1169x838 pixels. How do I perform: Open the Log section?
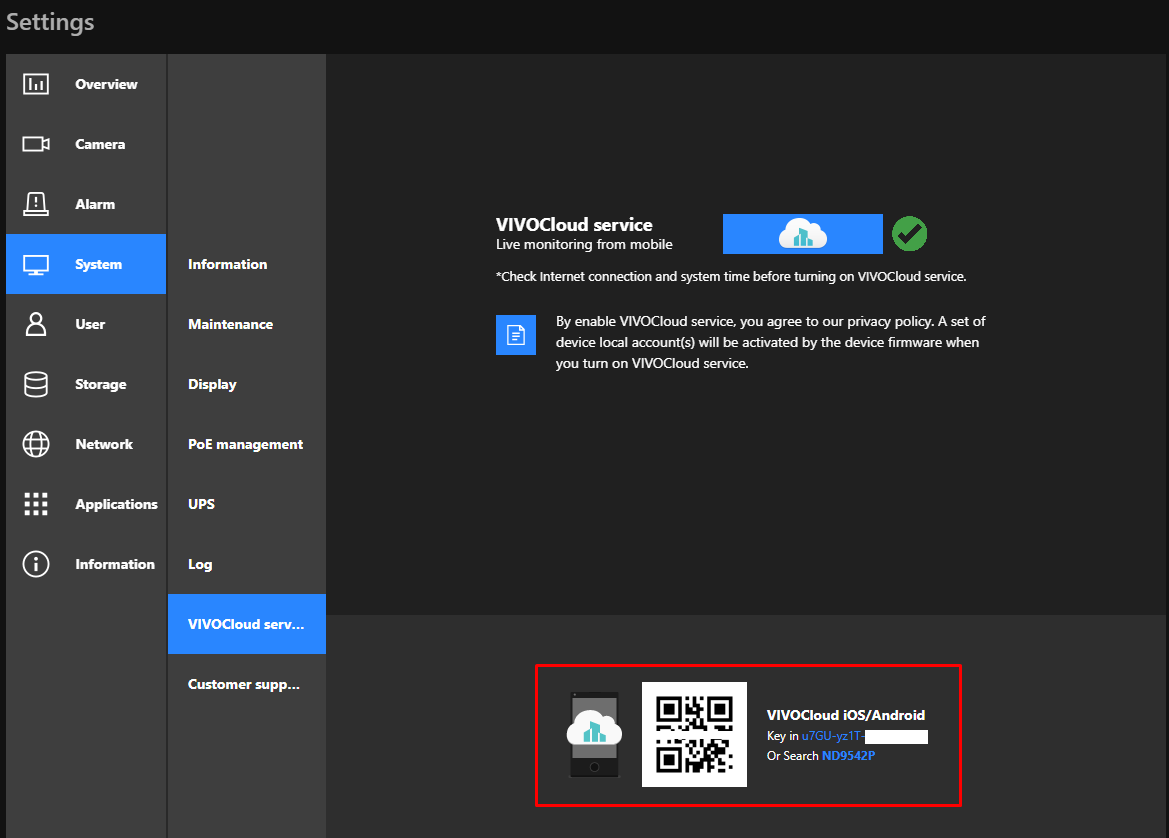[x=200, y=564]
